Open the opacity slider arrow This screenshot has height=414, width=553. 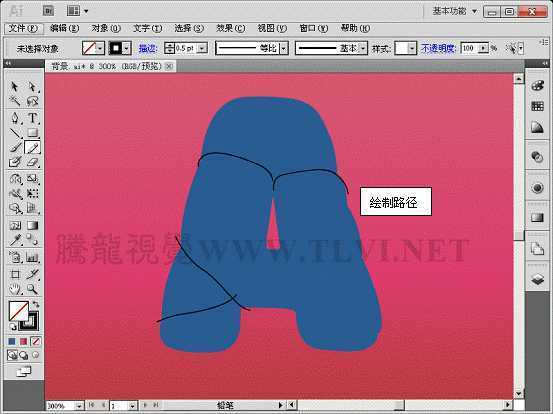click(x=484, y=48)
